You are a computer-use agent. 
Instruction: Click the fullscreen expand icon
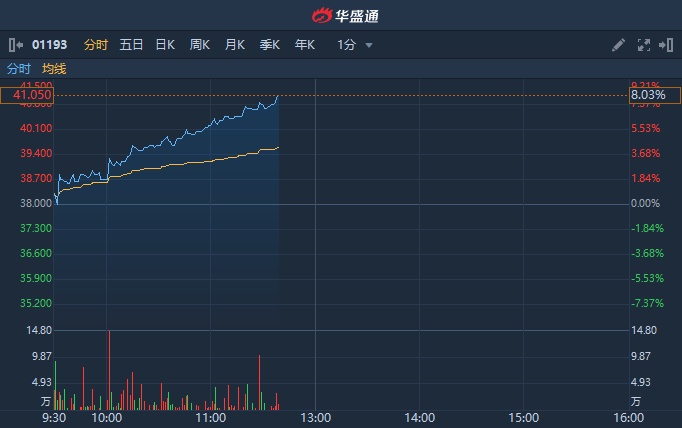(x=643, y=45)
